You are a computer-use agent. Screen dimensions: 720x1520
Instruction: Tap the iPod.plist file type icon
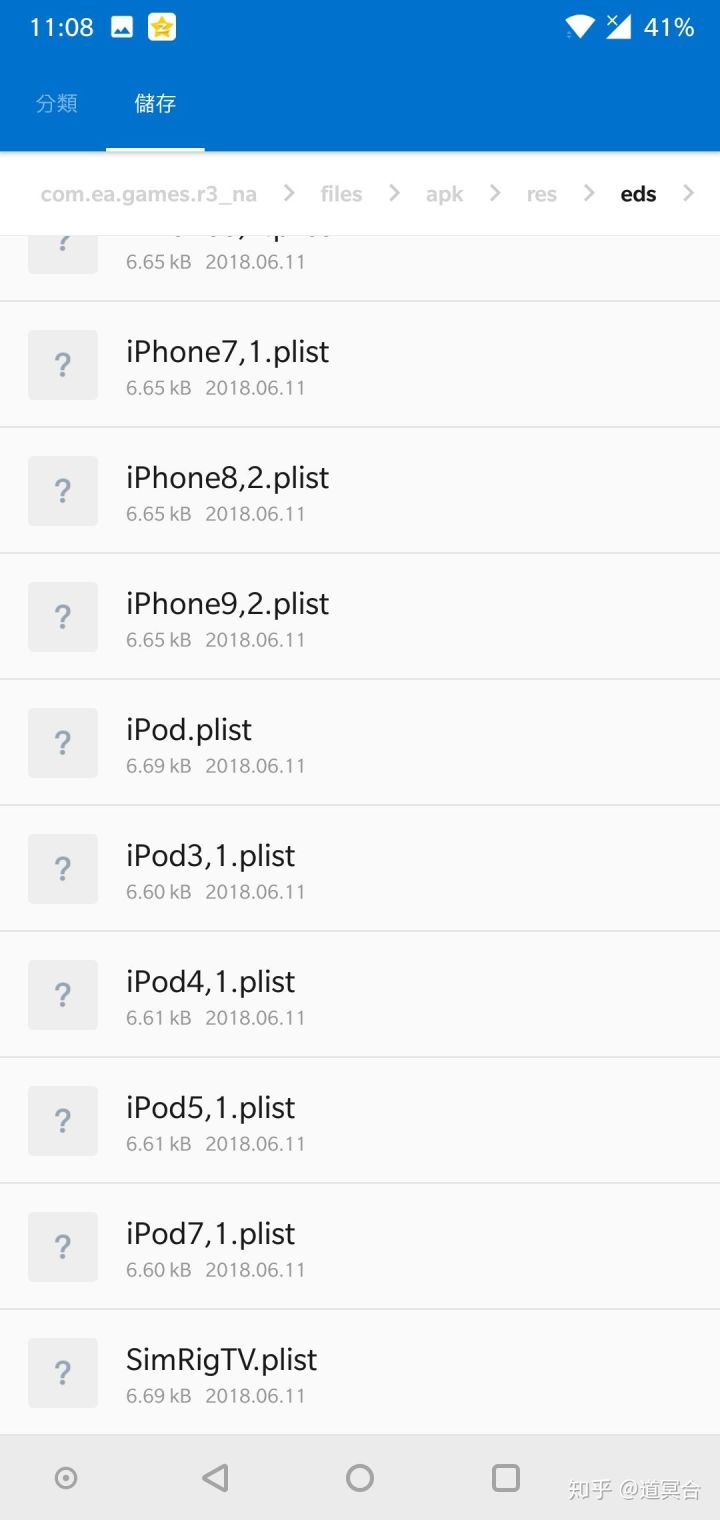click(x=63, y=743)
